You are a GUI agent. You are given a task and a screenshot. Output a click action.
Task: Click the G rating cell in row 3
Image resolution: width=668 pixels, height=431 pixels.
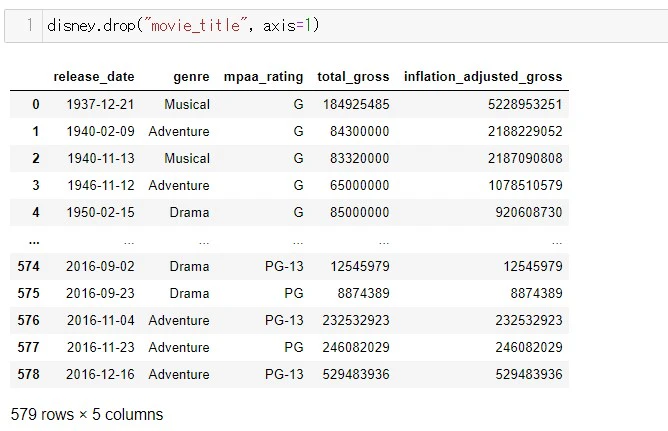[298, 185]
